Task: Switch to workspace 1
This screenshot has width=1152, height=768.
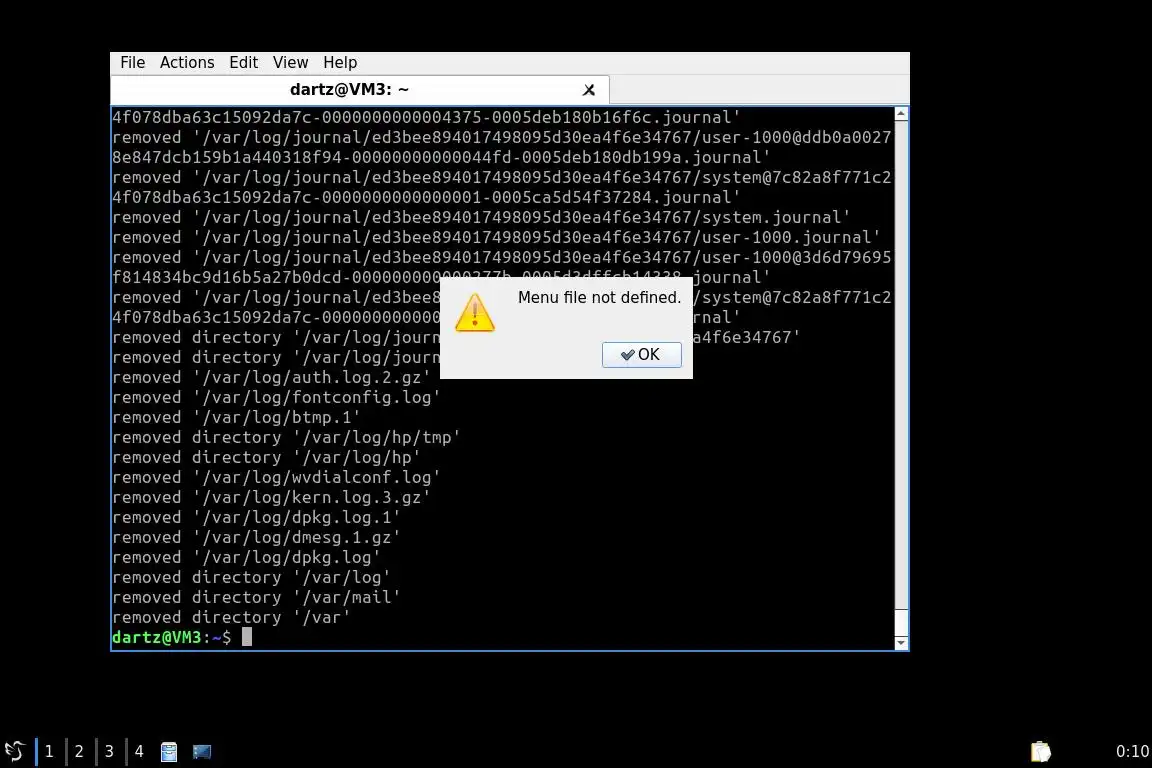Action: click(x=48, y=751)
